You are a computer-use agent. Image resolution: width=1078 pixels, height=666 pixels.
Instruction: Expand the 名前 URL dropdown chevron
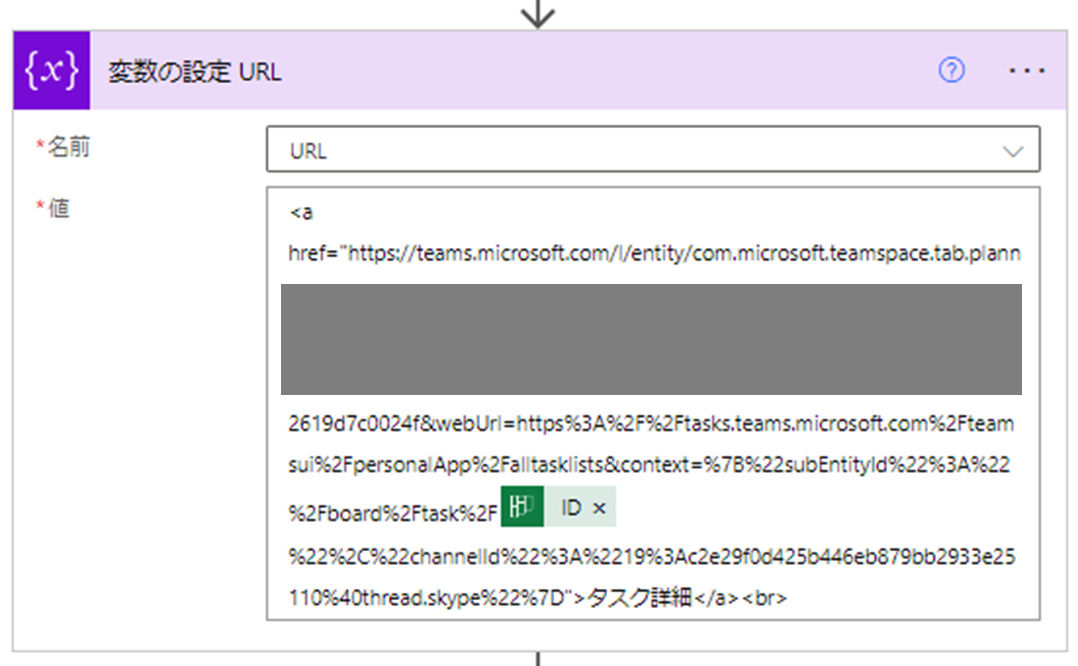pos(1013,151)
